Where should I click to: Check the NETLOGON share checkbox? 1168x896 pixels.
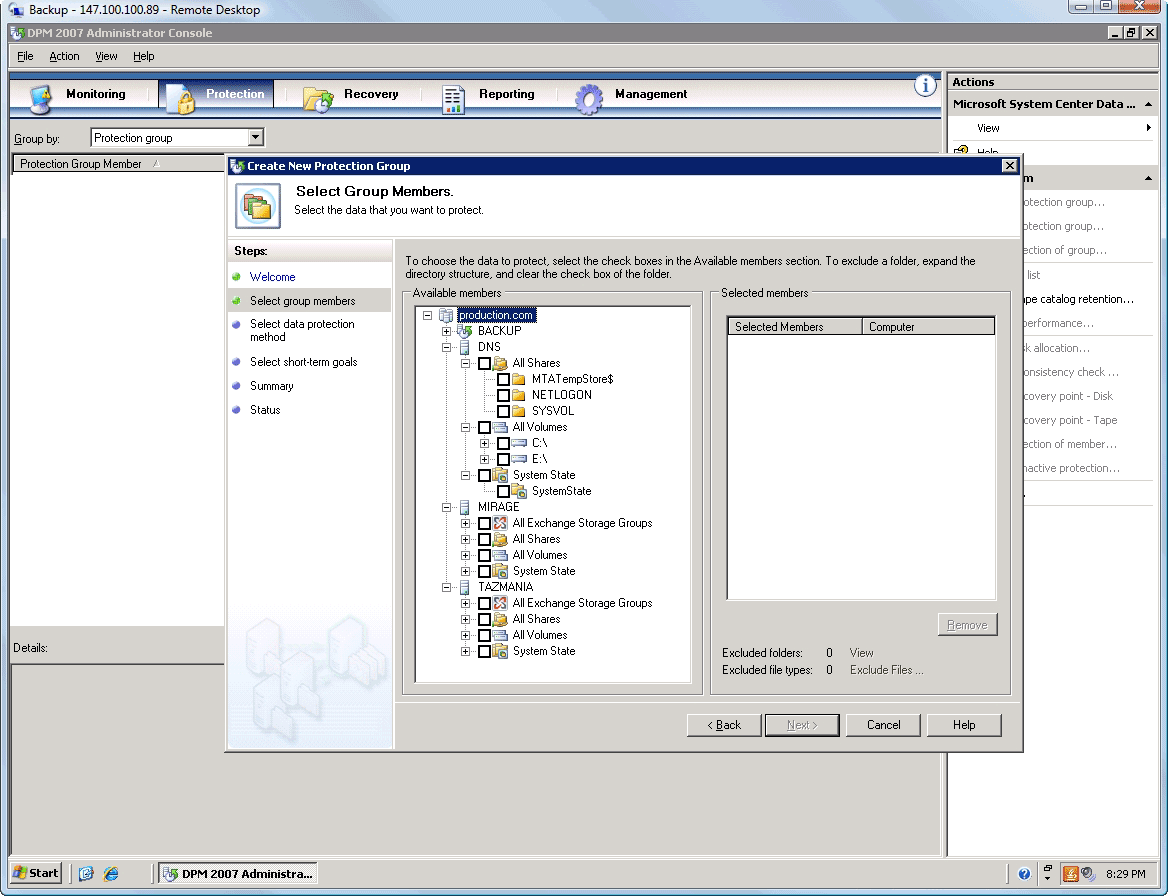click(x=504, y=395)
